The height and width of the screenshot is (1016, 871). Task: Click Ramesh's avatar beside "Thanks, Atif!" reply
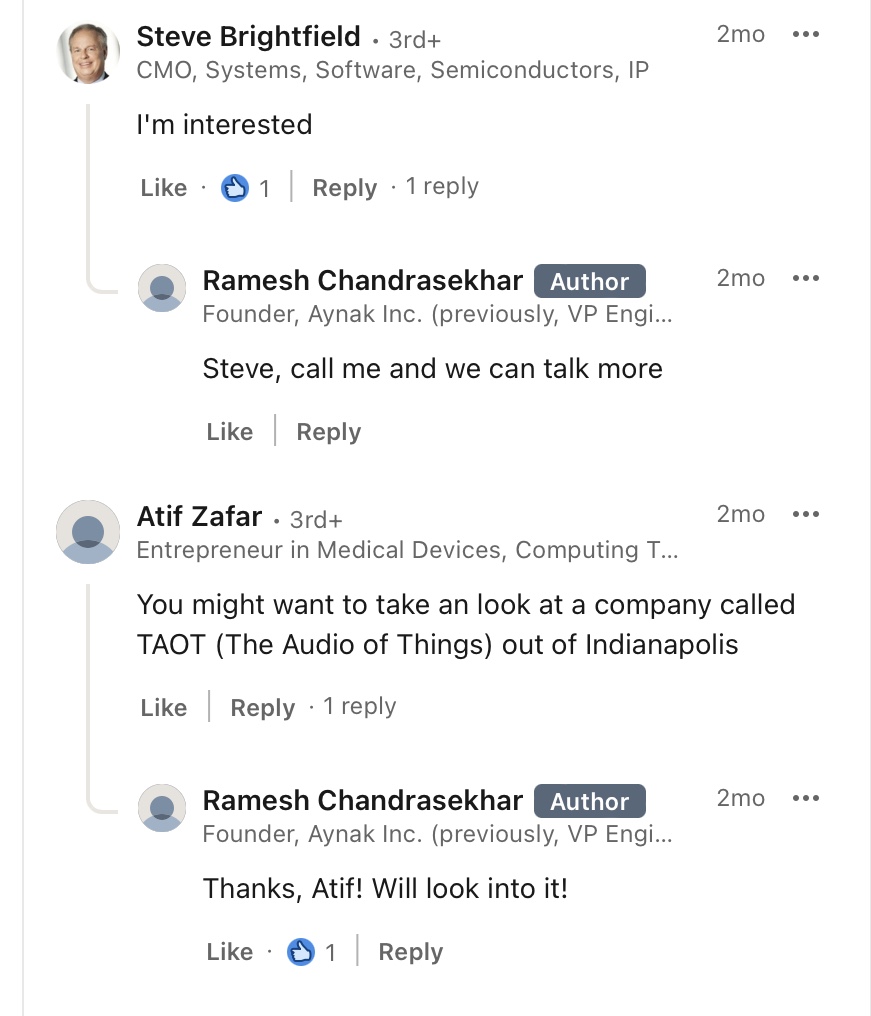click(x=161, y=808)
